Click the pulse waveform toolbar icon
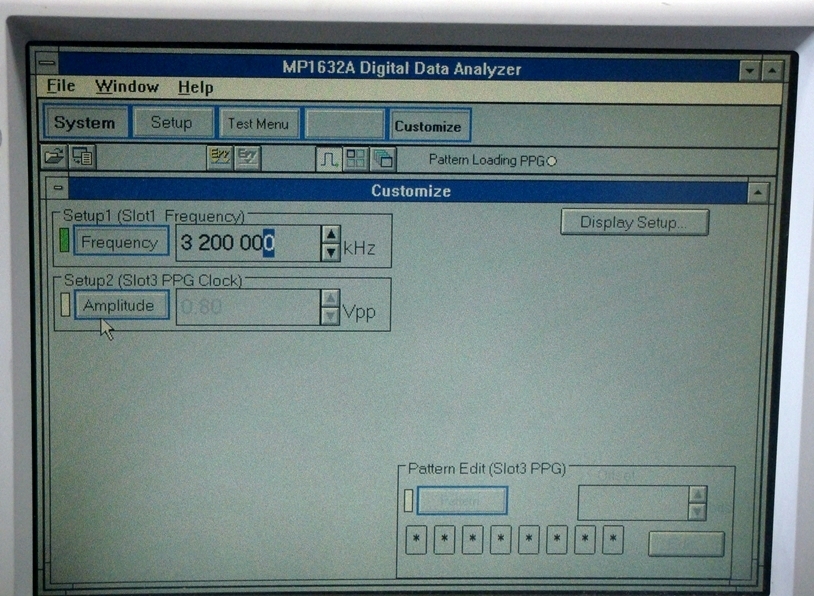This screenshot has width=814, height=596. (329, 159)
